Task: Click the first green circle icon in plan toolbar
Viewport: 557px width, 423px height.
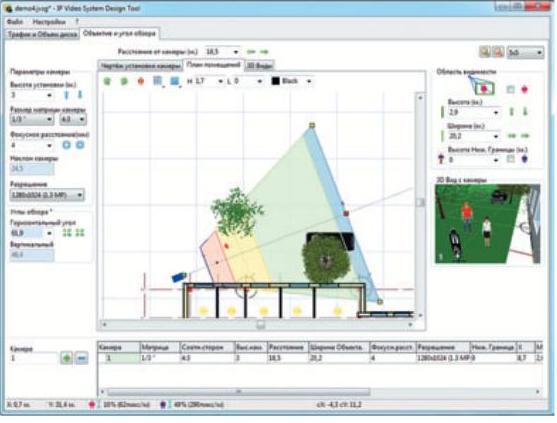Action: (107, 81)
